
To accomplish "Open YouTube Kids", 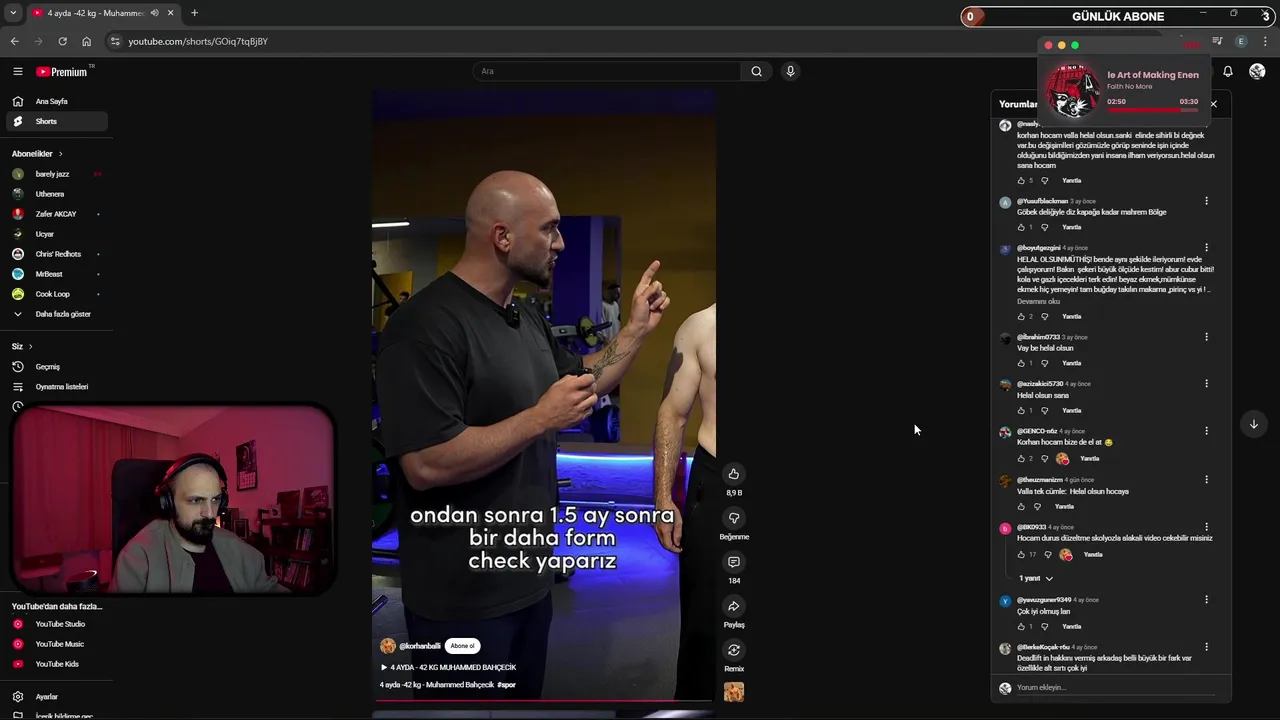I will pyautogui.click(x=55, y=664).
